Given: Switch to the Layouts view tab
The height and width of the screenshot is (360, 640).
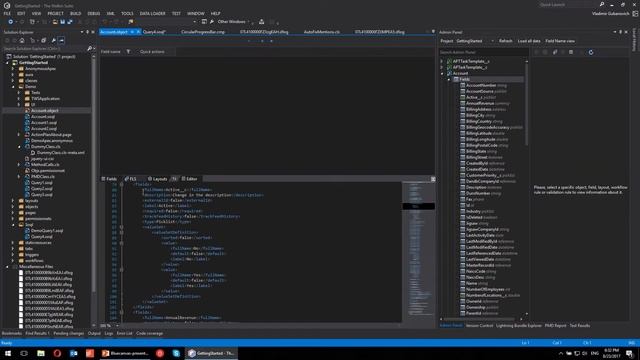Looking at the screenshot, I should (158, 179).
